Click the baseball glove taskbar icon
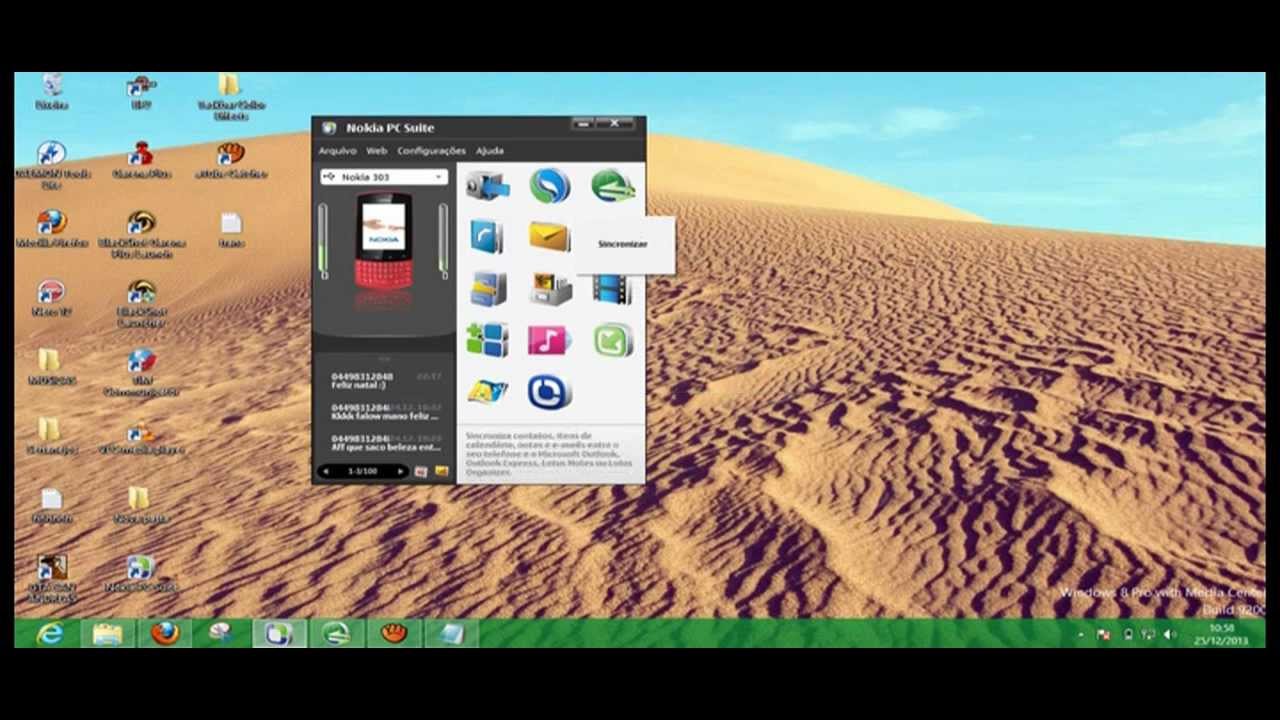This screenshot has width=1280, height=720. click(x=394, y=633)
